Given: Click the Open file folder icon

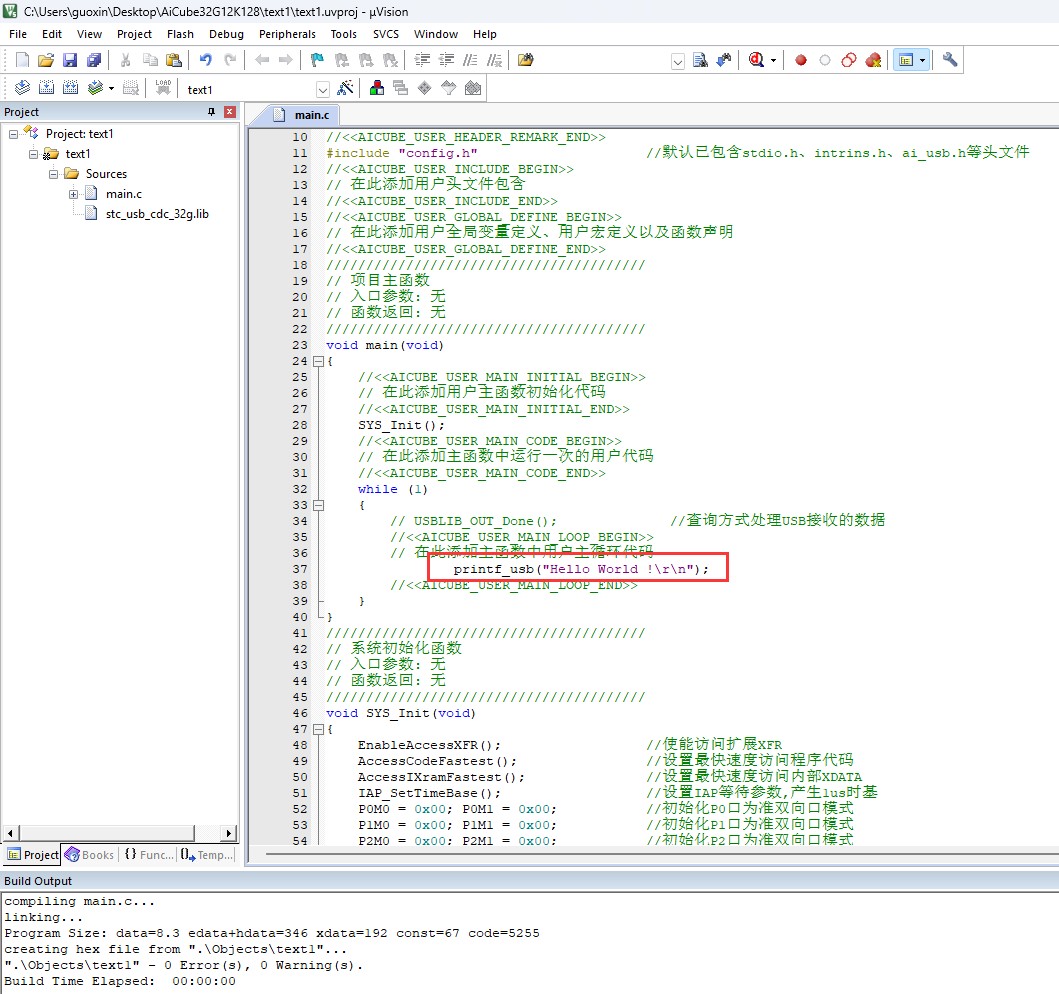Looking at the screenshot, I should (x=45, y=60).
